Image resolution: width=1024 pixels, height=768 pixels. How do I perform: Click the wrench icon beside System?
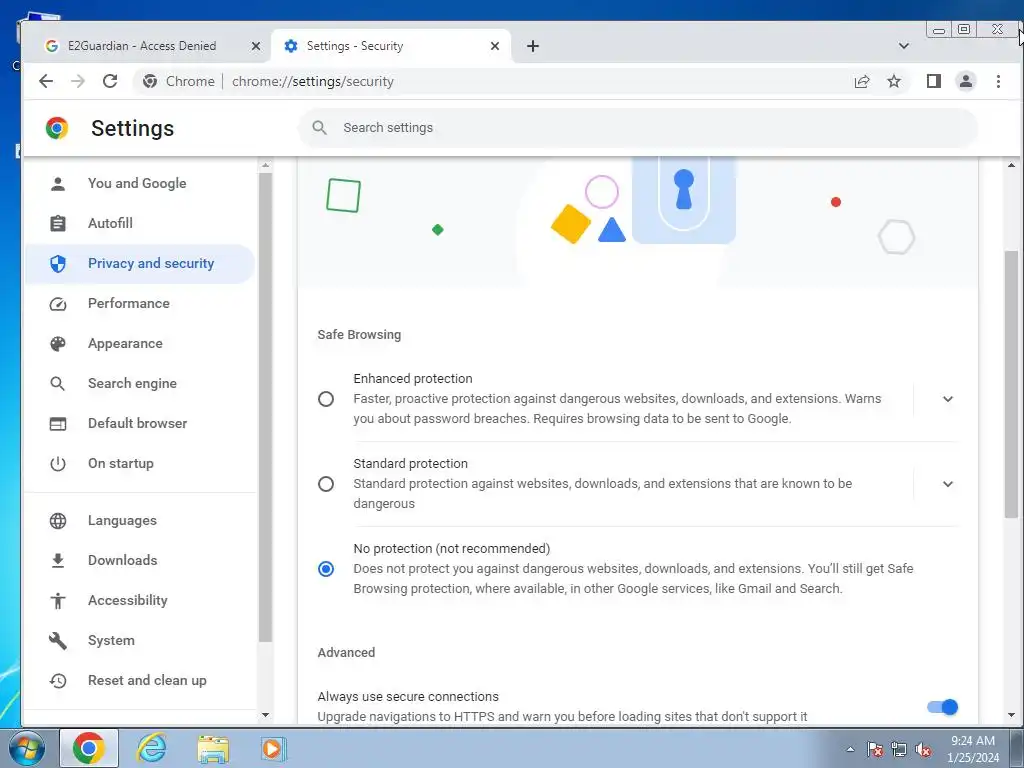pos(57,641)
